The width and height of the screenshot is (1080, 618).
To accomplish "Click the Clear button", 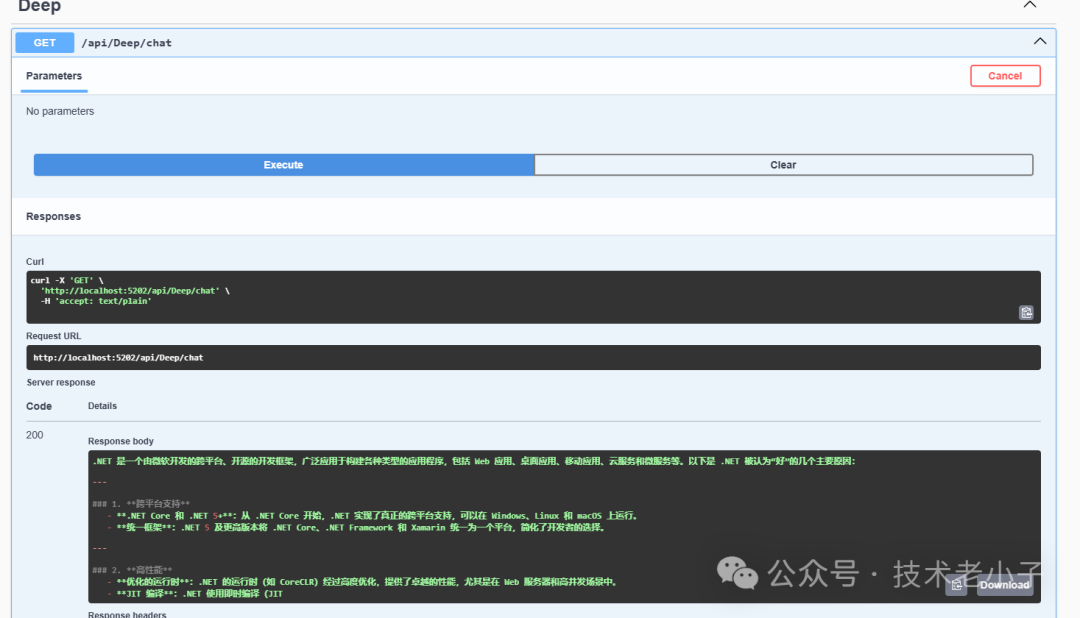I will pos(783,165).
